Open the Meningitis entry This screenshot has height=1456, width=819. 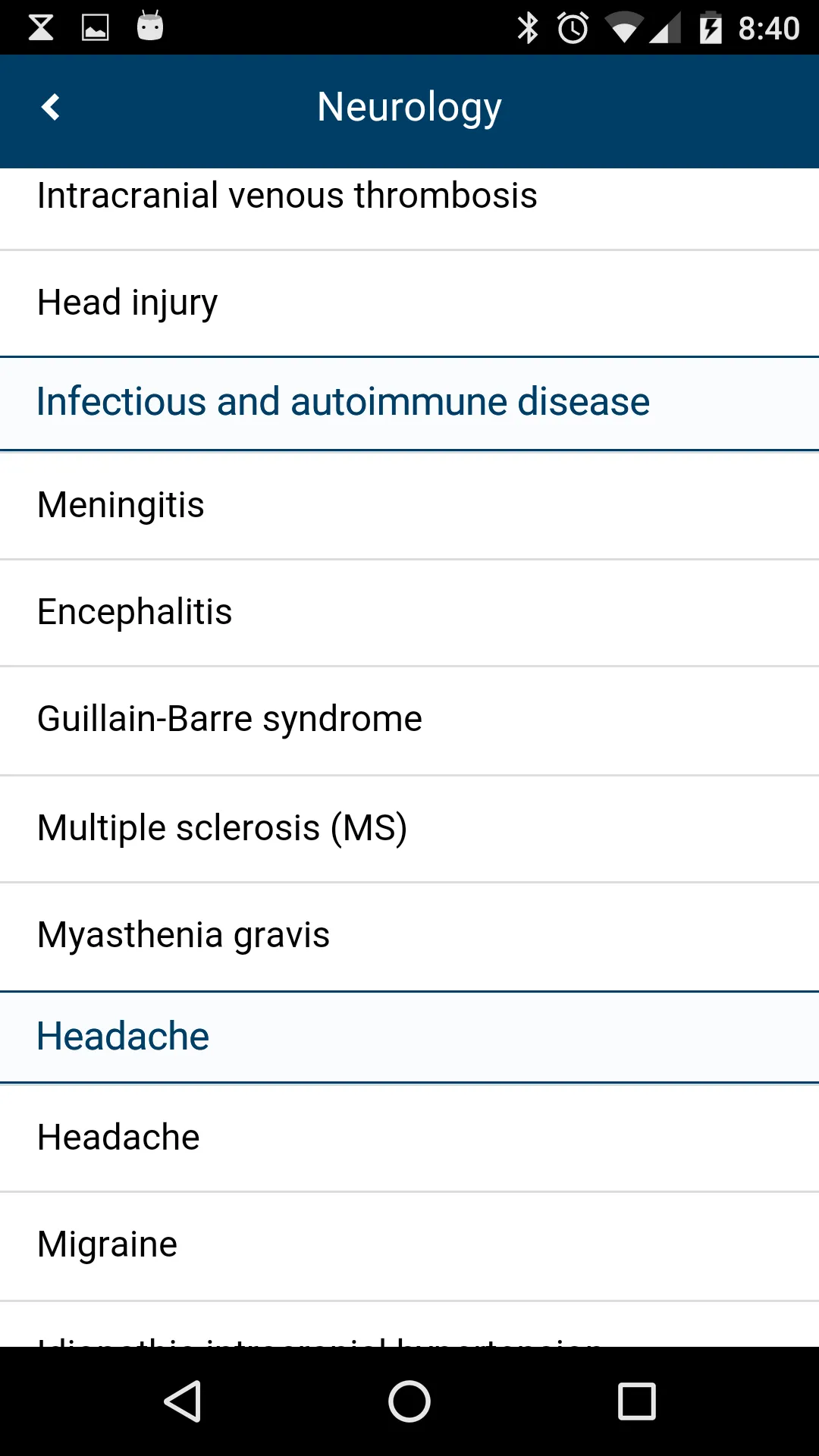click(409, 506)
